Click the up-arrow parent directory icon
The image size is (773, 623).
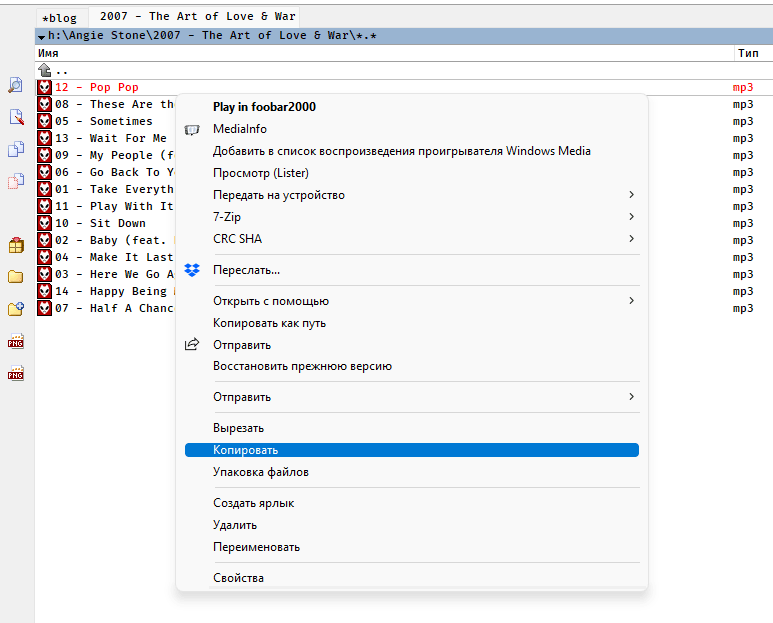[44, 70]
